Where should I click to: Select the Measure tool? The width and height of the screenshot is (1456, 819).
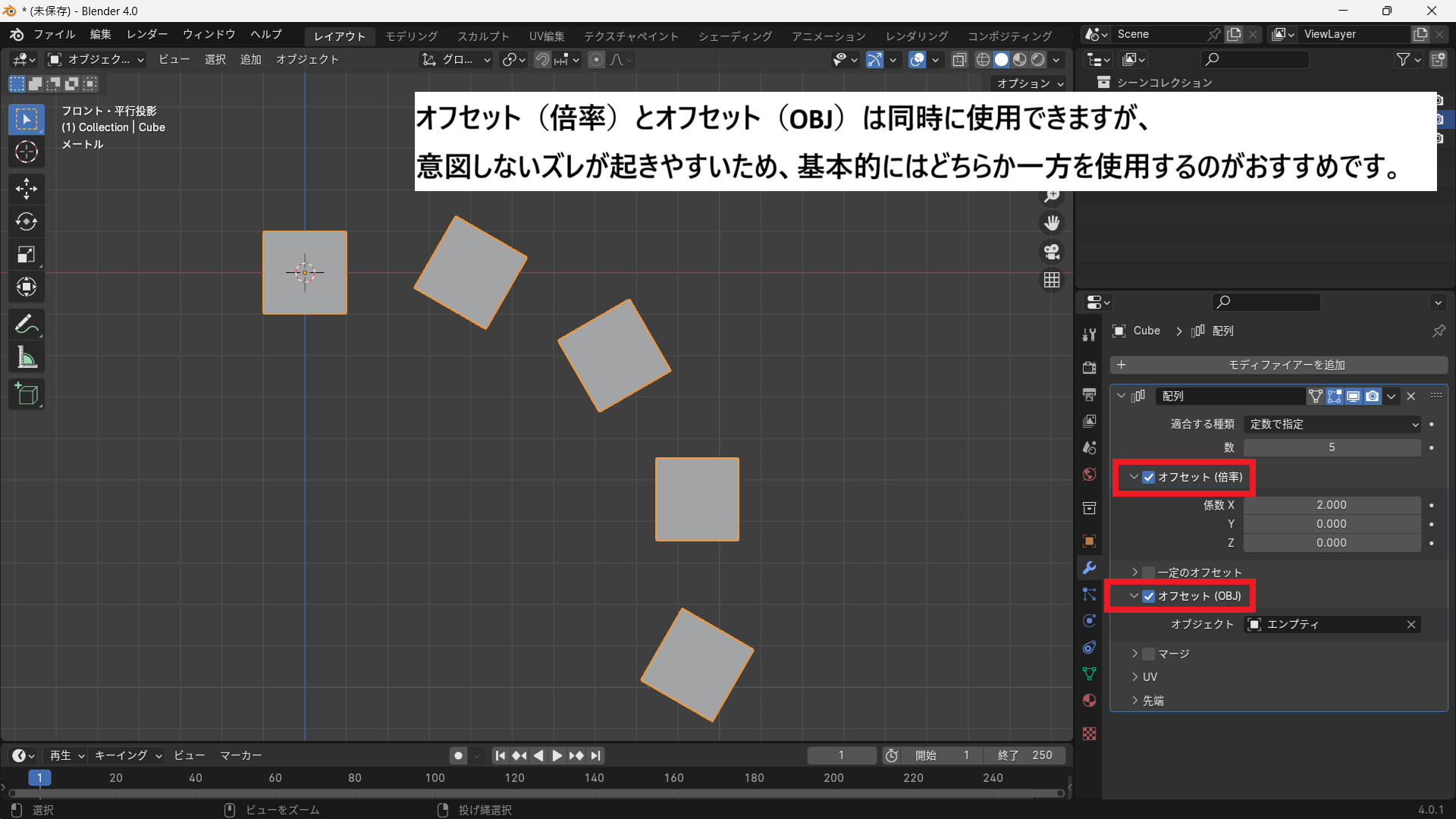[27, 358]
